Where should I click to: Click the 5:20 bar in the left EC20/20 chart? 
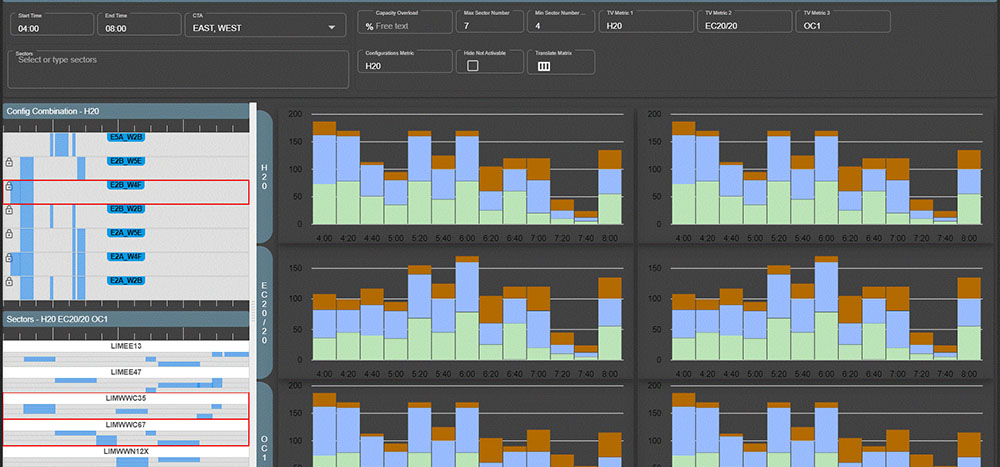pyautogui.click(x=420, y=313)
